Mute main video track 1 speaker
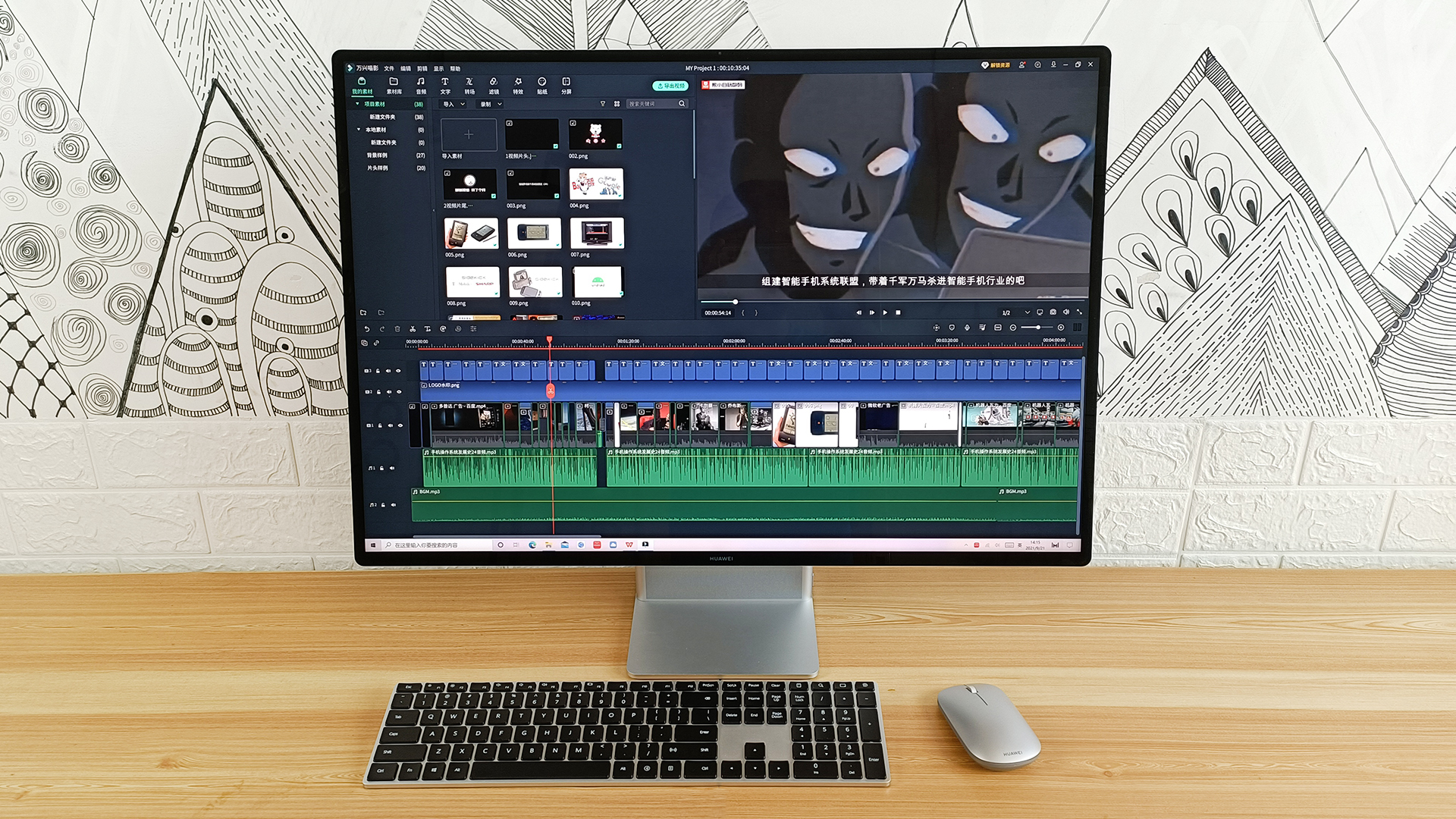This screenshot has width=1456, height=819. coord(391,425)
